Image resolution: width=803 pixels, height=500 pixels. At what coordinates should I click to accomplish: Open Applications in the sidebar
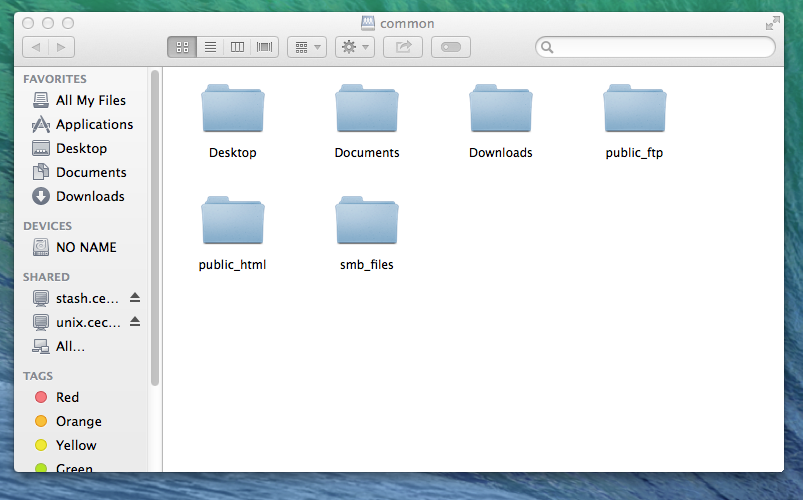pos(82,124)
